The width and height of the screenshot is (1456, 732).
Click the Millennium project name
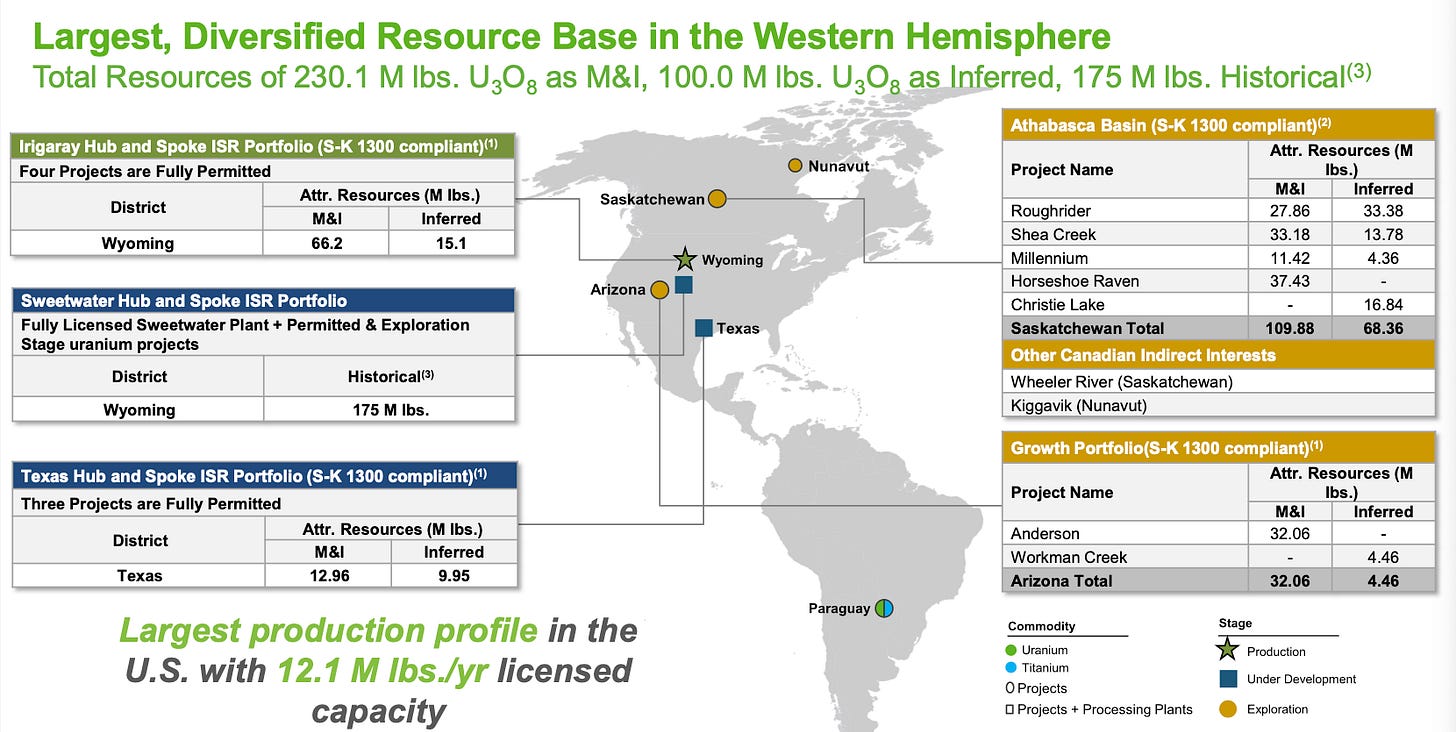point(1049,258)
